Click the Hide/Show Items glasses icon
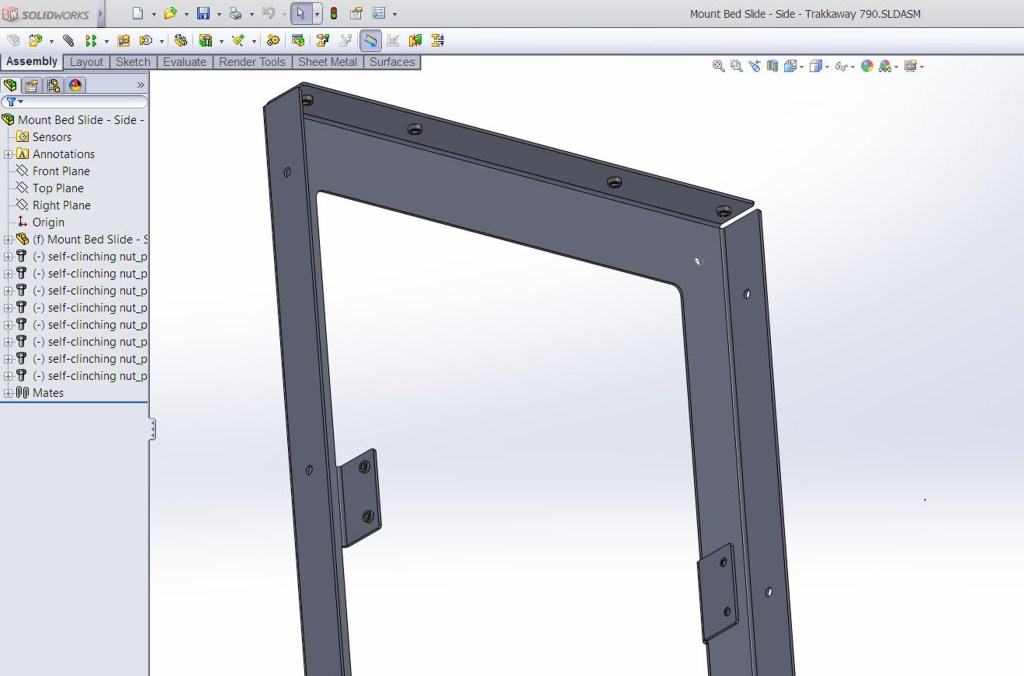Viewport: 1024px width, 676px height. tap(843, 65)
